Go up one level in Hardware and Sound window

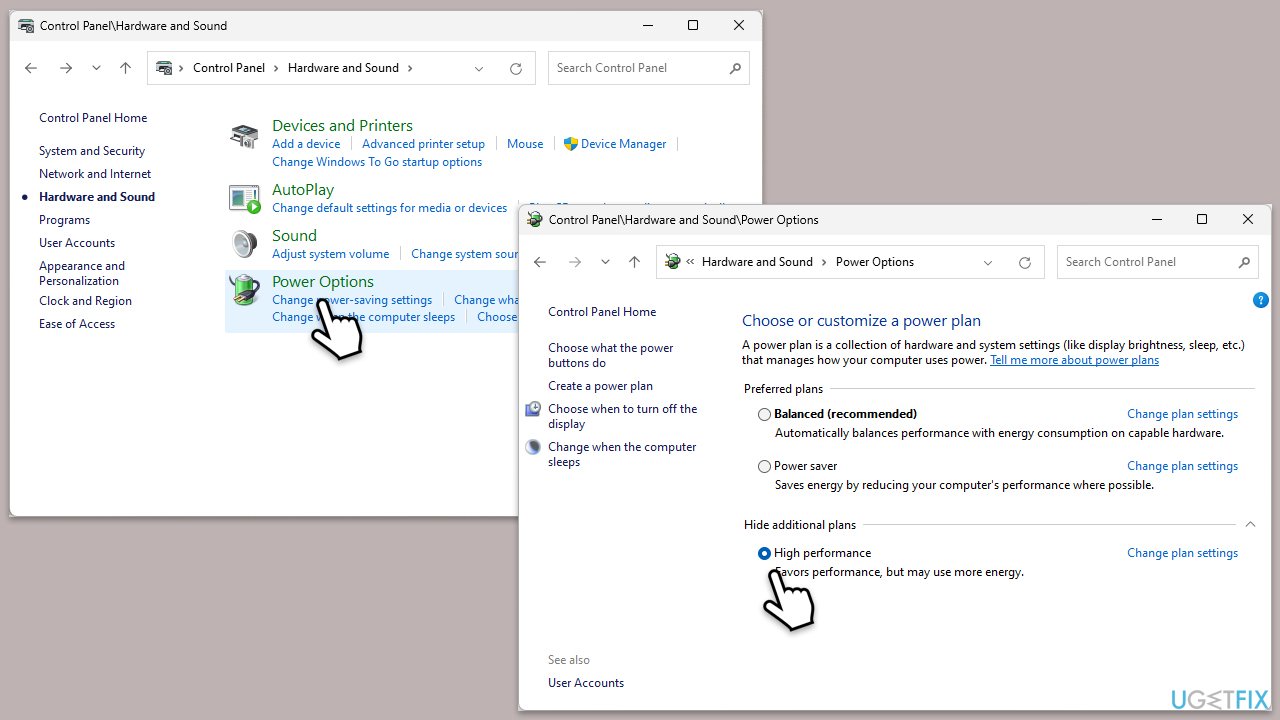(x=125, y=68)
